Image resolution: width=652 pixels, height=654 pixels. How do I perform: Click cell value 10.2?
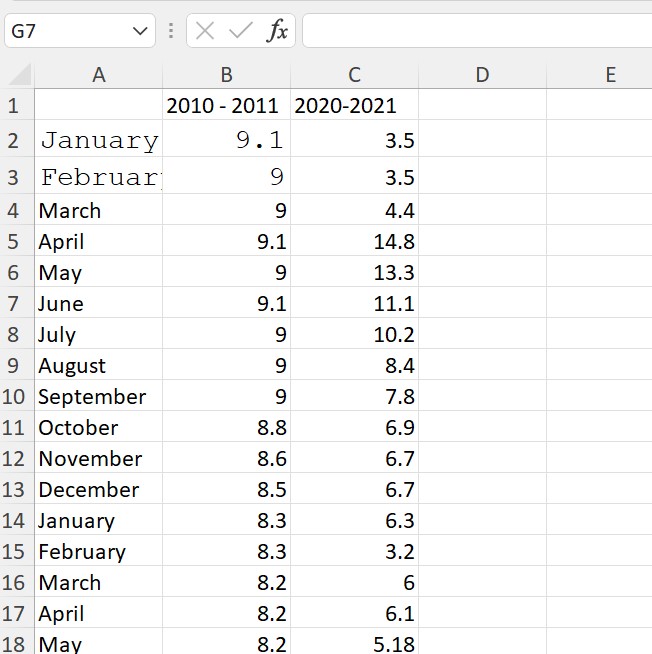click(355, 334)
